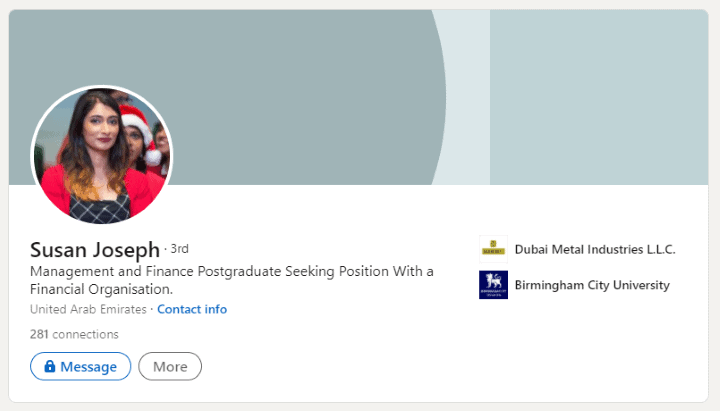Click the light blue right section of banner

599,97
